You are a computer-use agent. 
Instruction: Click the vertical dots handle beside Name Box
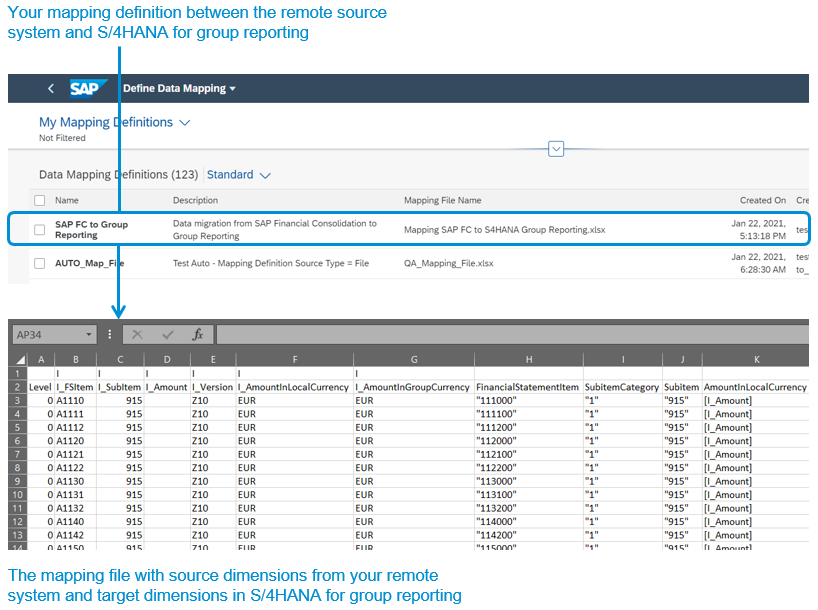[x=110, y=334]
